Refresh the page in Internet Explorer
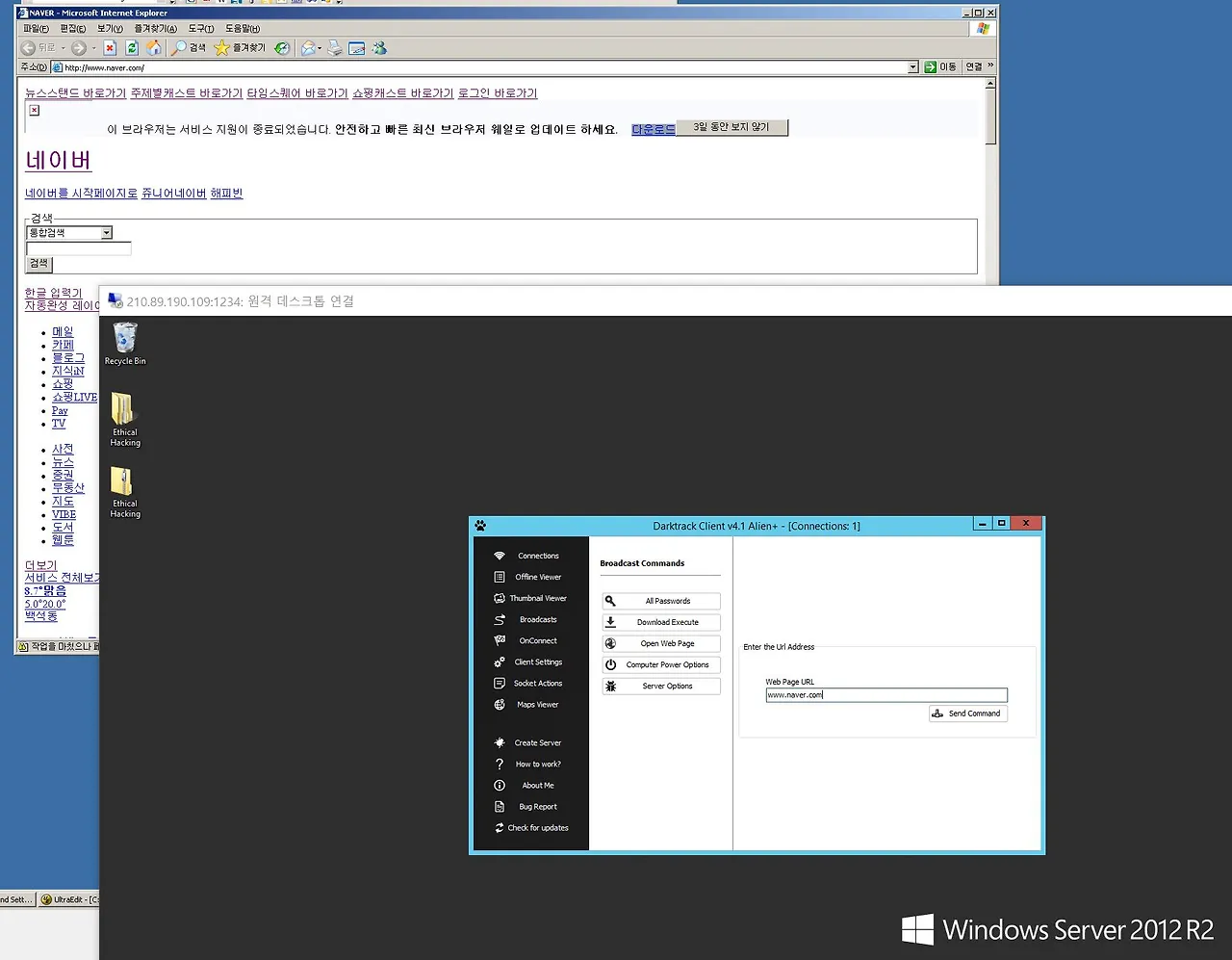Viewport: 1232px width, 960px height. coord(132,48)
